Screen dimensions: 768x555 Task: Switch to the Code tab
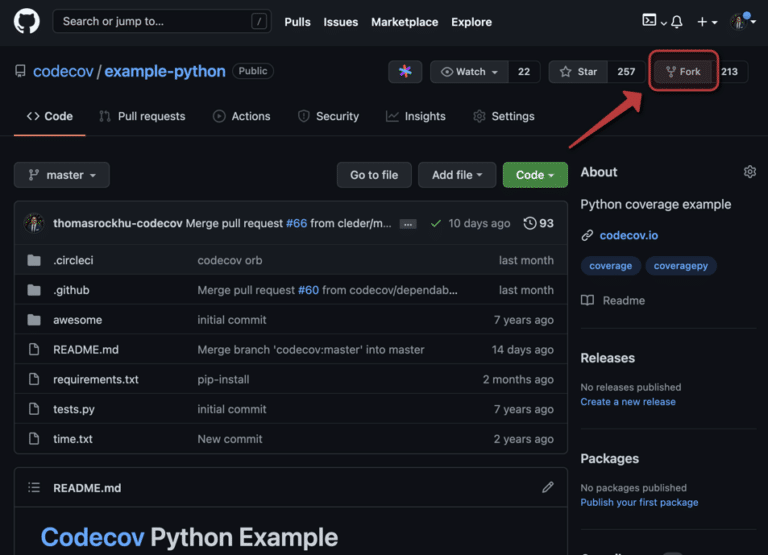click(x=50, y=116)
